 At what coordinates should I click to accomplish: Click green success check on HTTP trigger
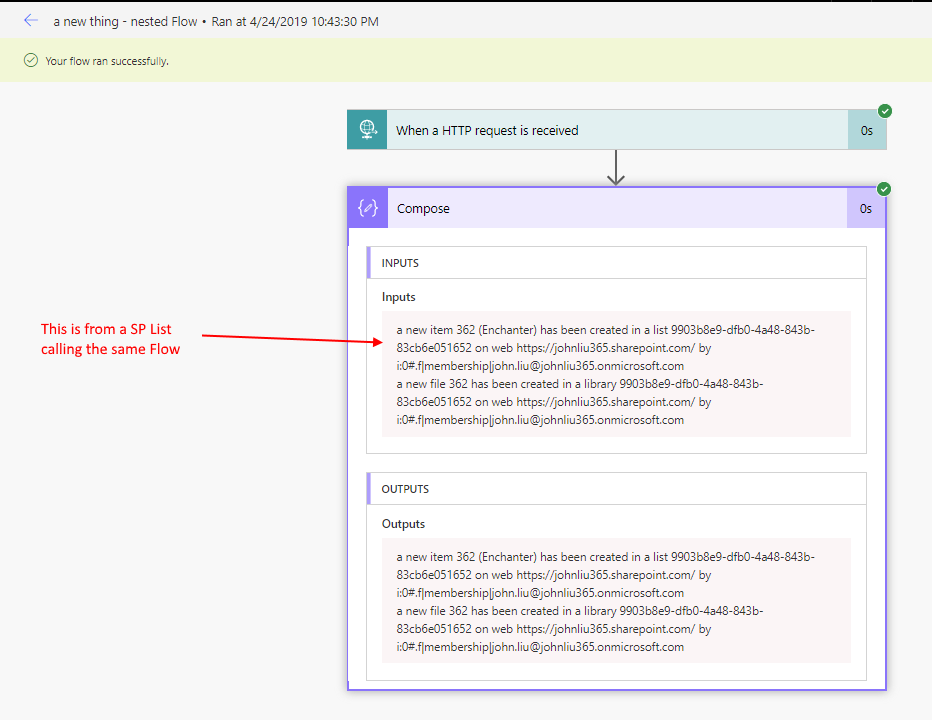(x=885, y=111)
